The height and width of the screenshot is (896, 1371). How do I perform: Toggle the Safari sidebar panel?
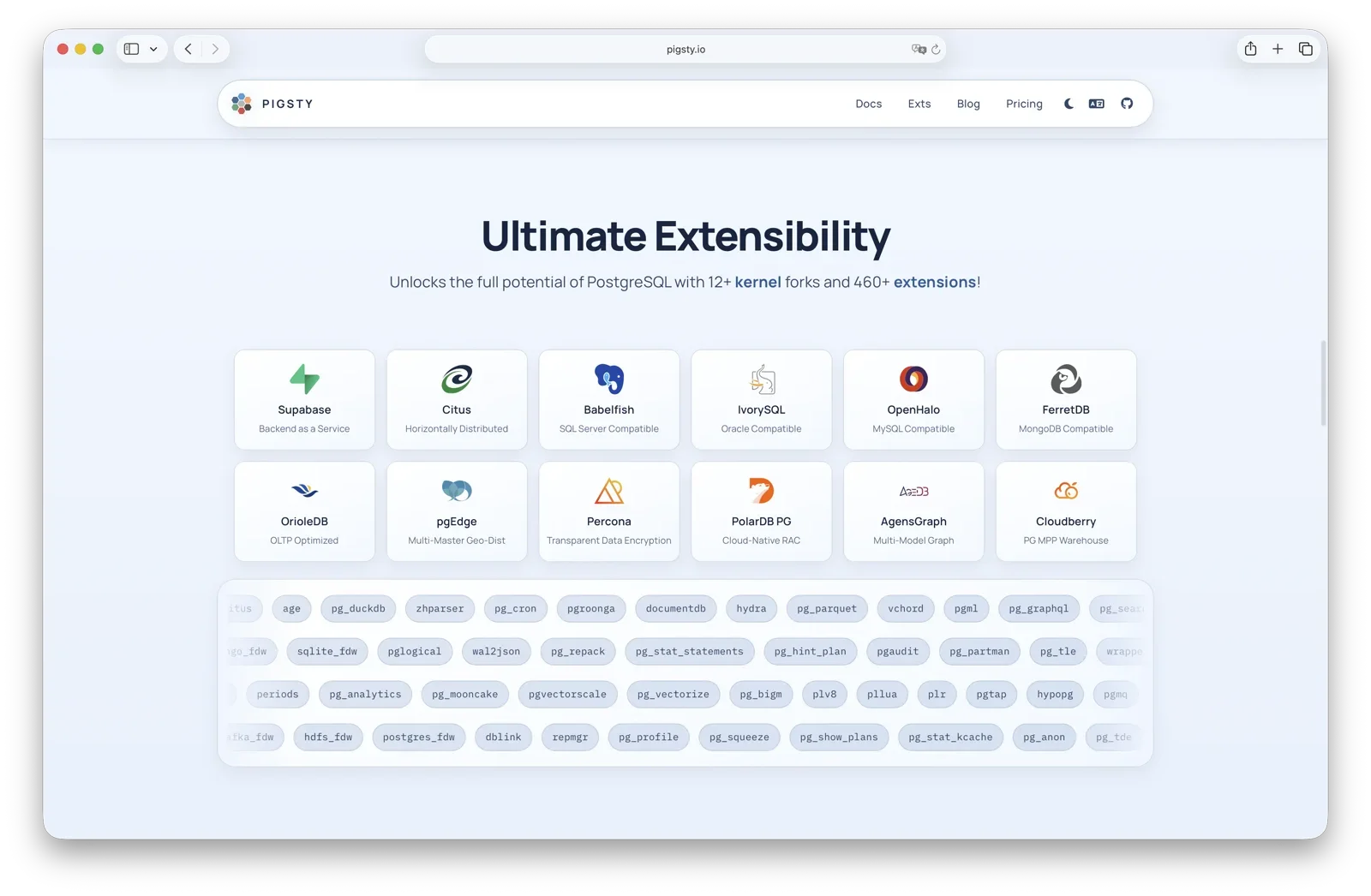tap(130, 49)
